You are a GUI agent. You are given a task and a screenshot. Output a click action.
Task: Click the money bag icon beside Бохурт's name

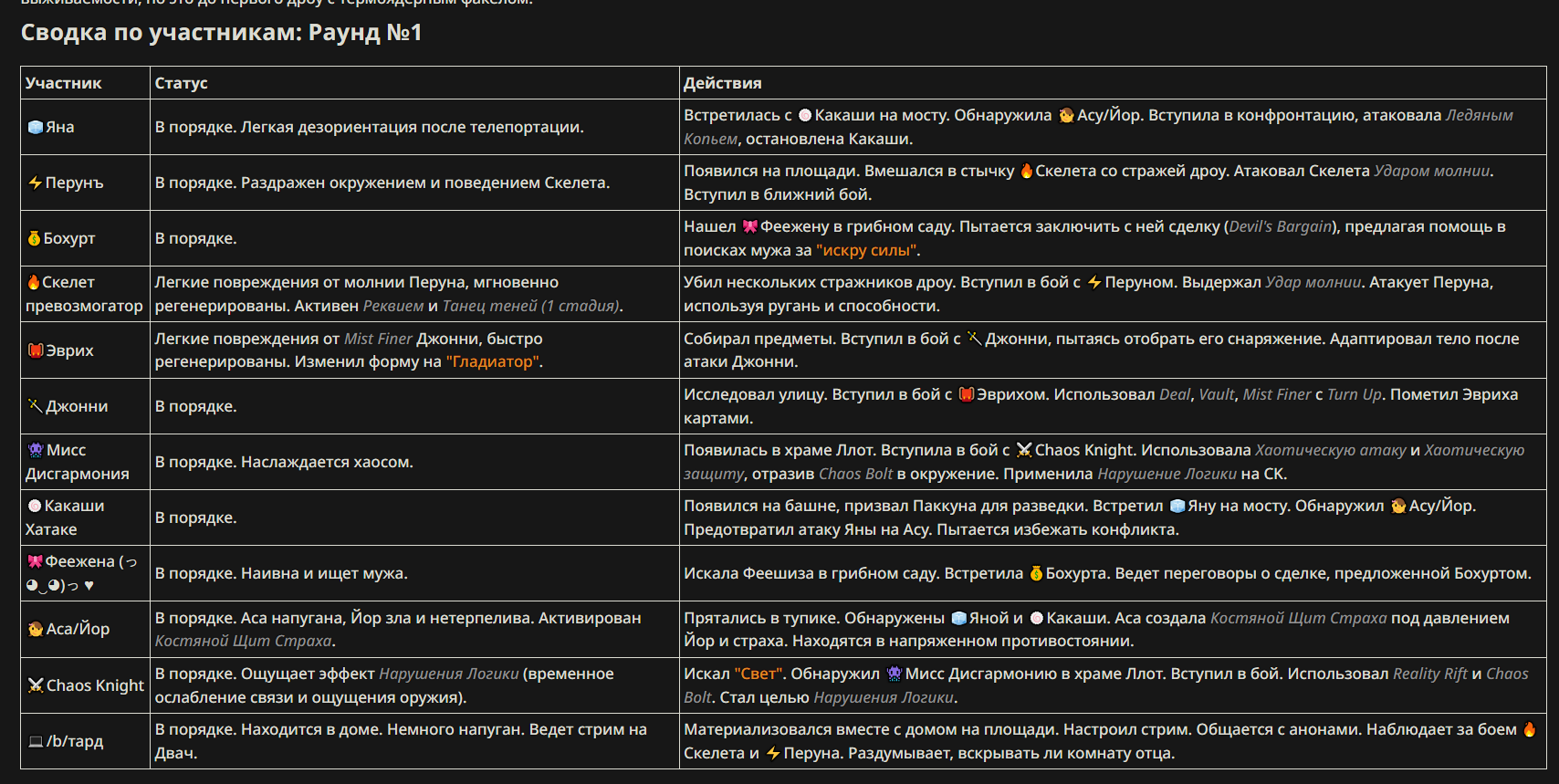point(35,238)
